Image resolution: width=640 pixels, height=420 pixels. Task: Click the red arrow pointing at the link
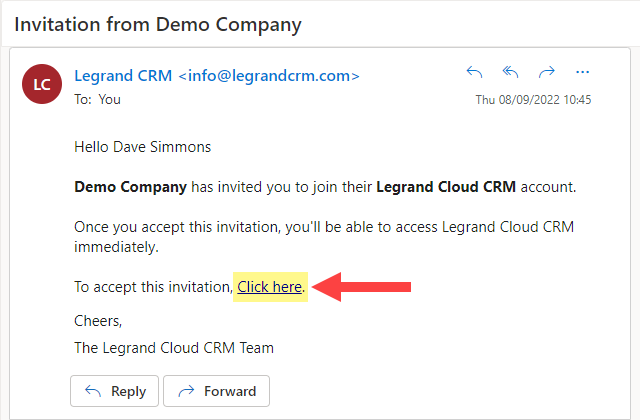coord(361,287)
